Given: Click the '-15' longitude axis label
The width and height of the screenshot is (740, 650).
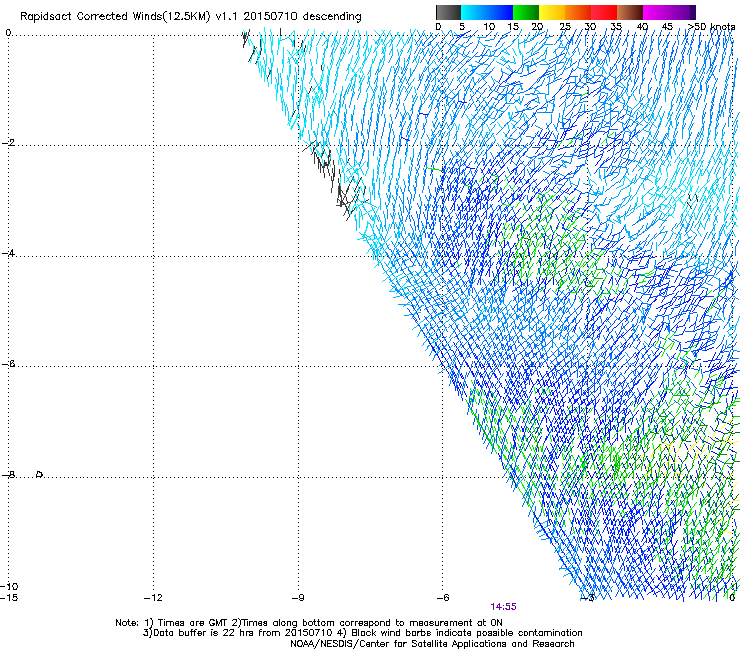Looking at the screenshot, I should [9, 598].
